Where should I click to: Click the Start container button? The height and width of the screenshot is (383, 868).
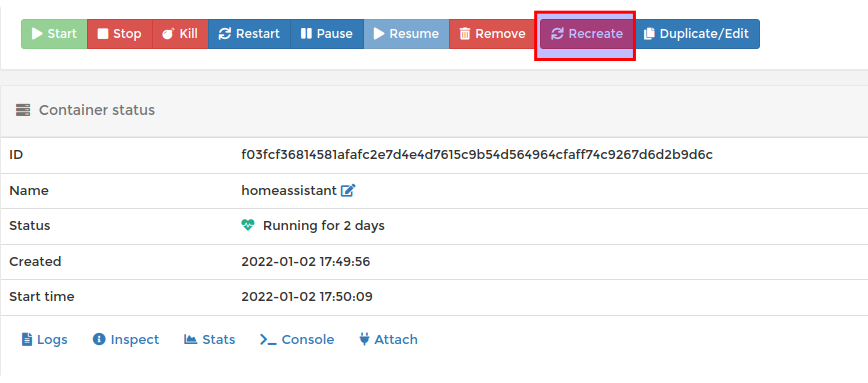(54, 34)
